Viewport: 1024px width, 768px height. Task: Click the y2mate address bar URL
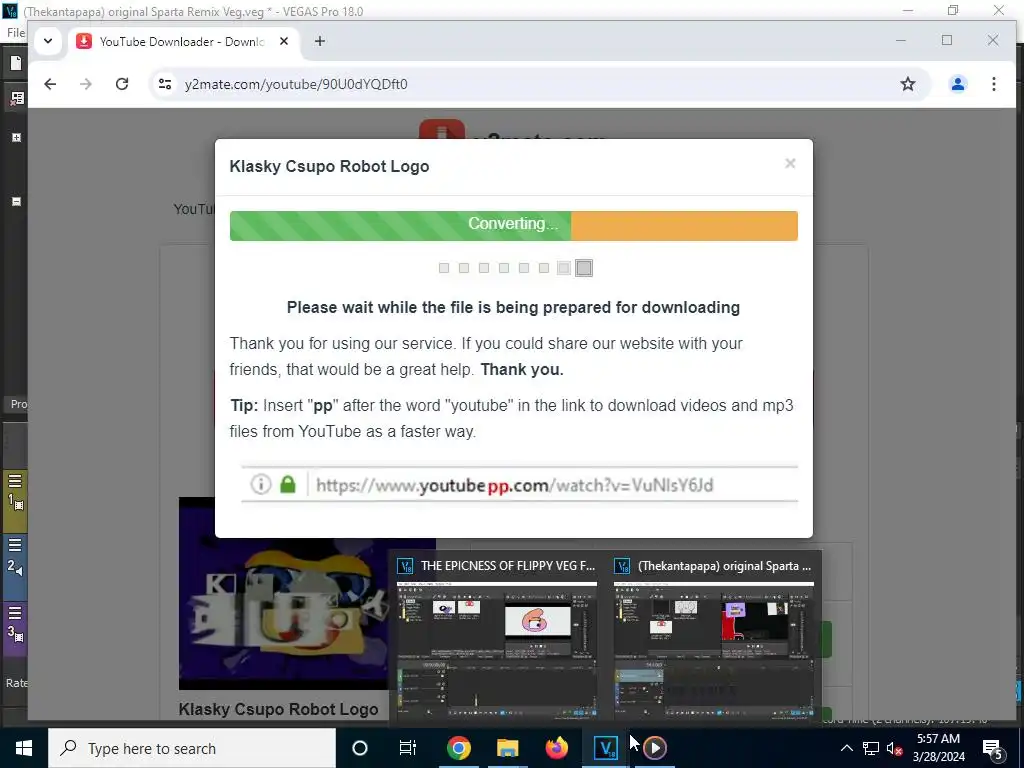click(296, 84)
